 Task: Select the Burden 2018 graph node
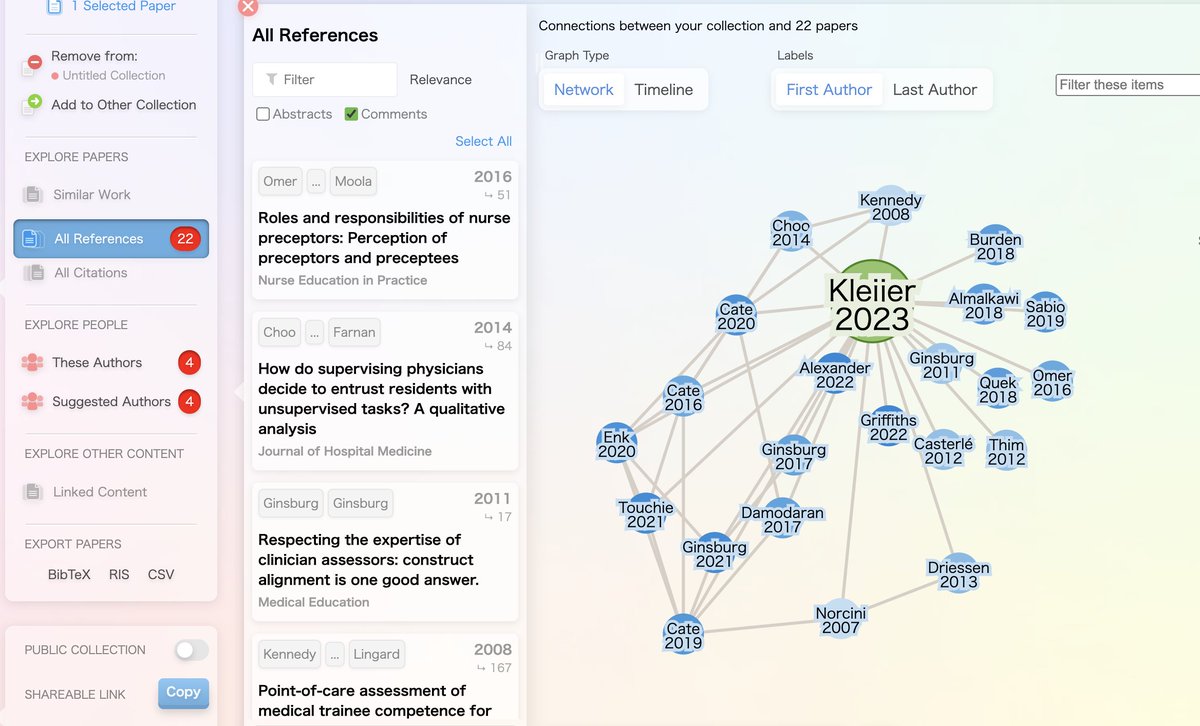tap(995, 245)
